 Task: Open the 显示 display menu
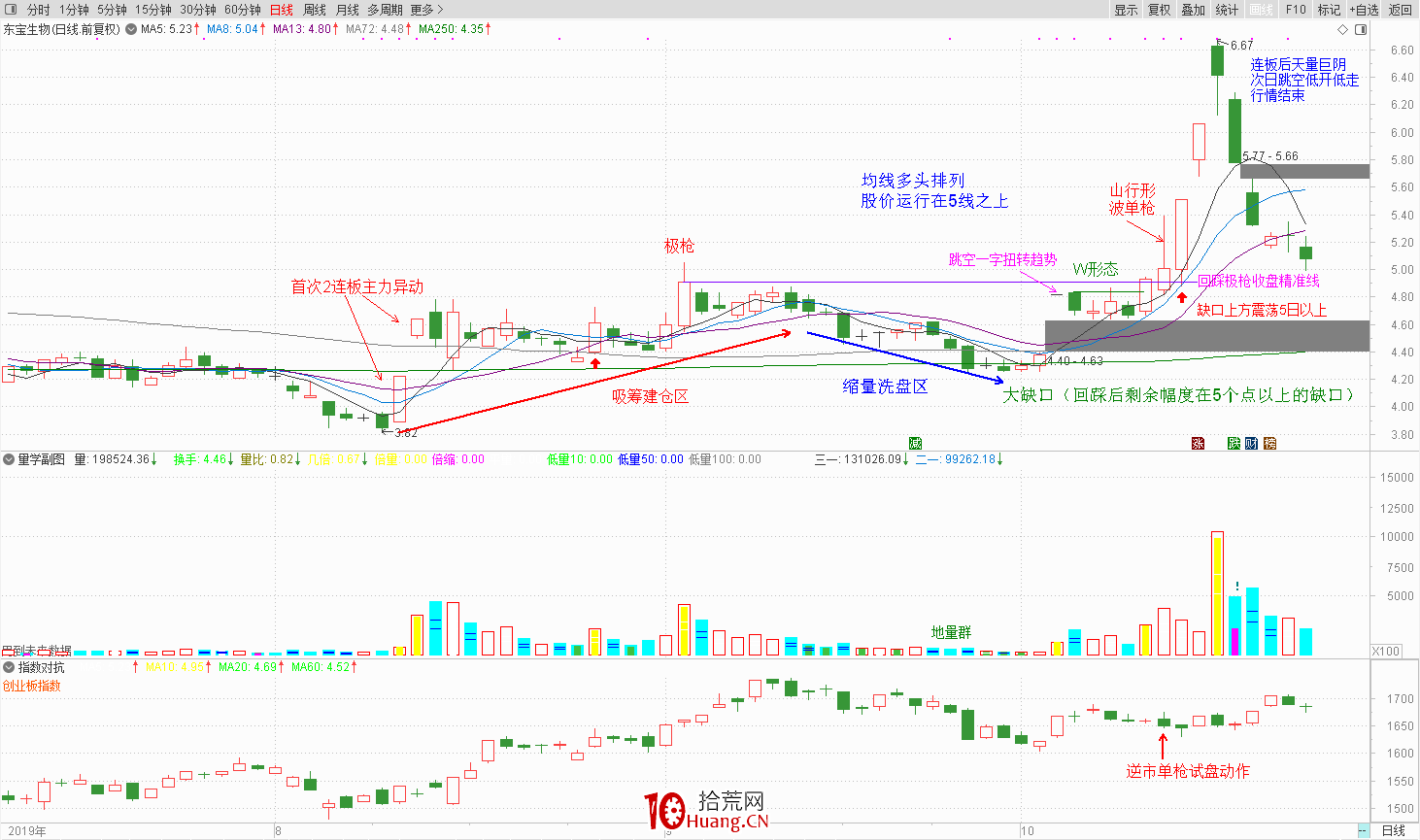(1126, 10)
